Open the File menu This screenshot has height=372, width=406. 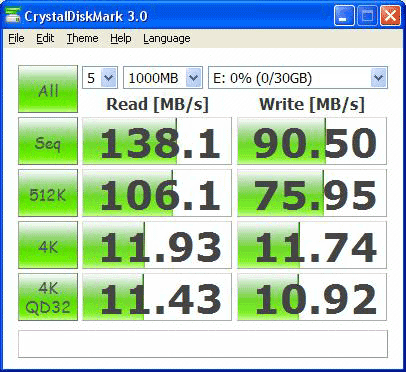click(16, 38)
